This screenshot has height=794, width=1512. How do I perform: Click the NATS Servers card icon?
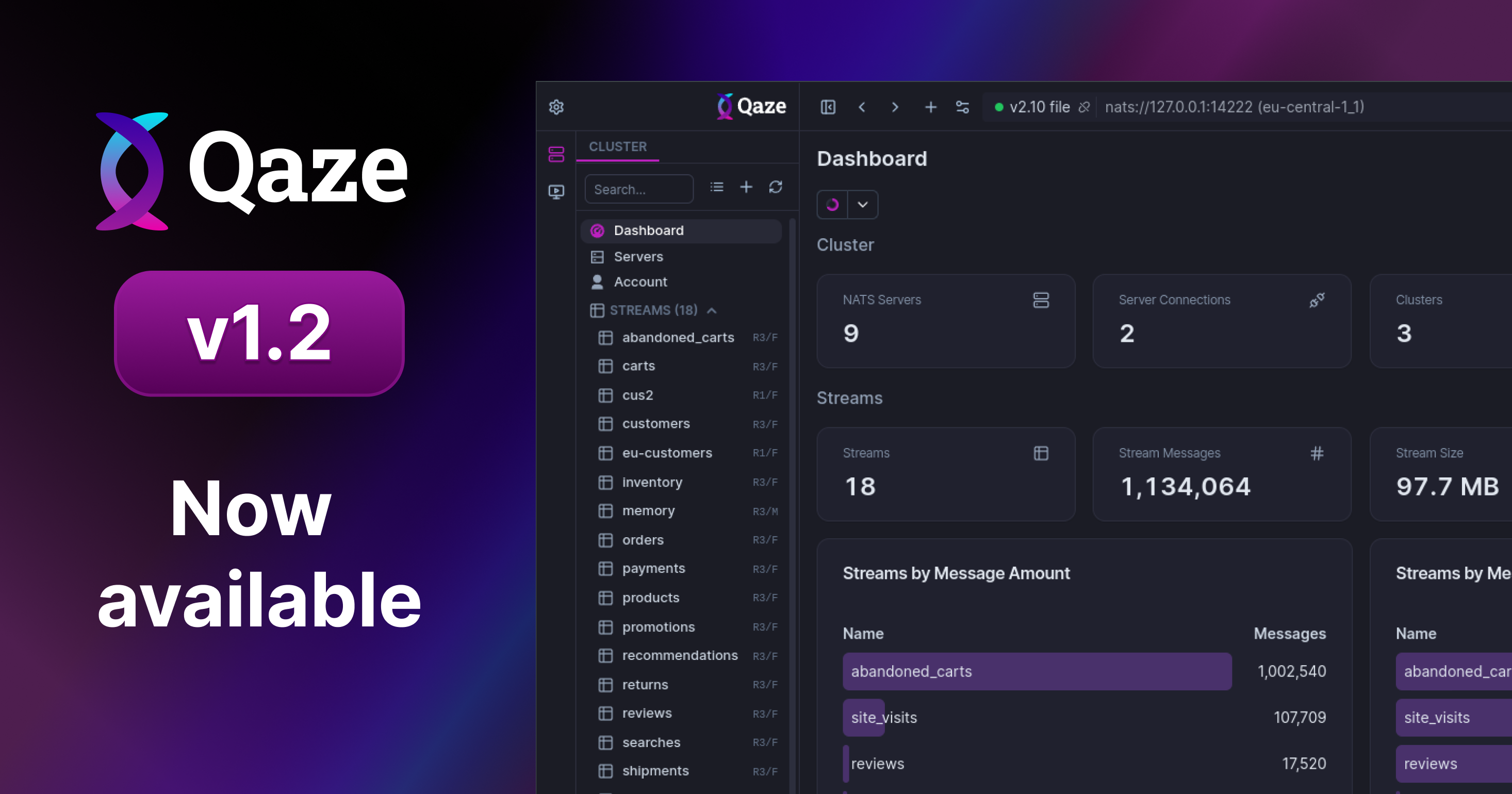pos(1041,300)
